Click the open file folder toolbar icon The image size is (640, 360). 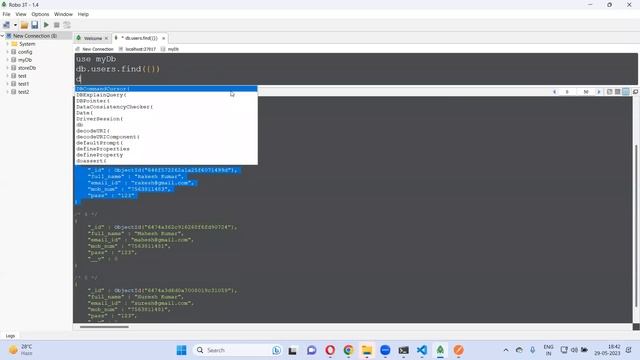(24, 25)
